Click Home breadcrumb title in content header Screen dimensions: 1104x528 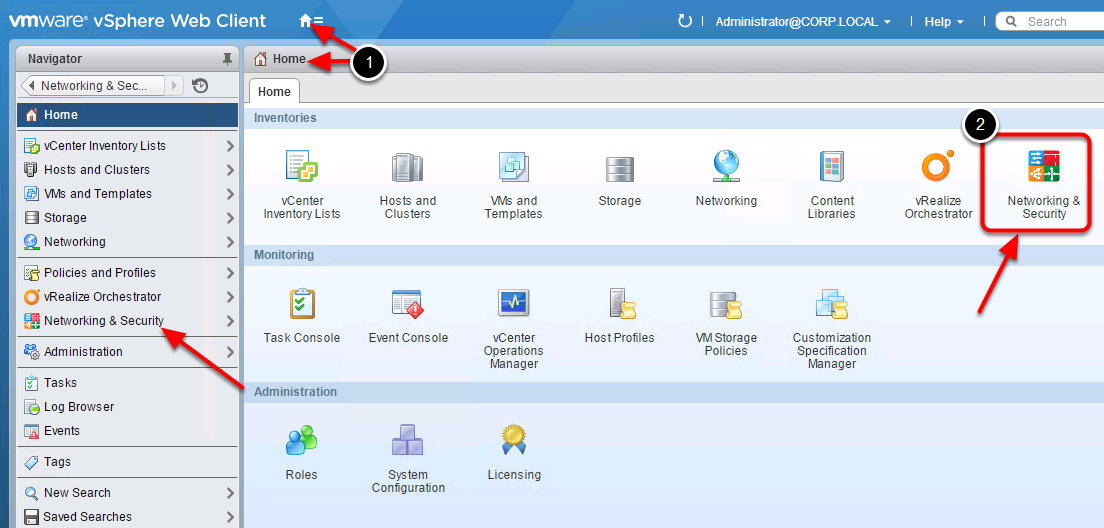[x=289, y=58]
